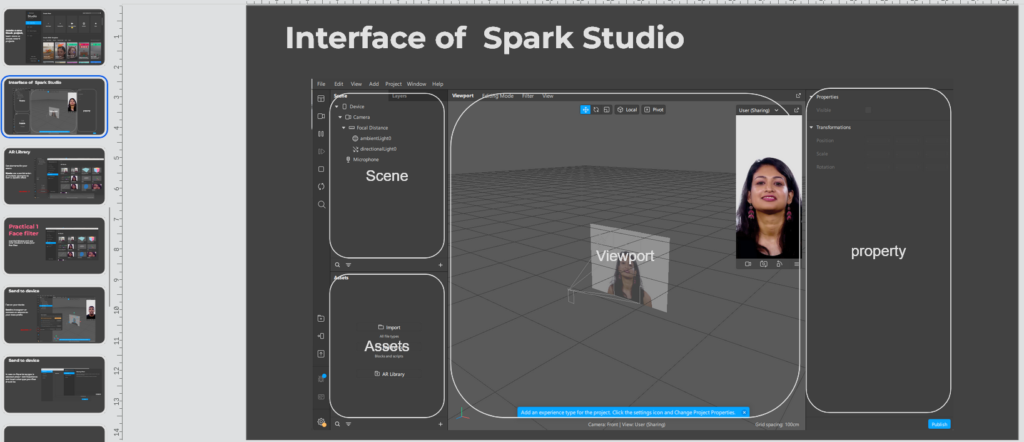
Task: Select the rotate manipulator tool in viewport
Action: coord(596,109)
